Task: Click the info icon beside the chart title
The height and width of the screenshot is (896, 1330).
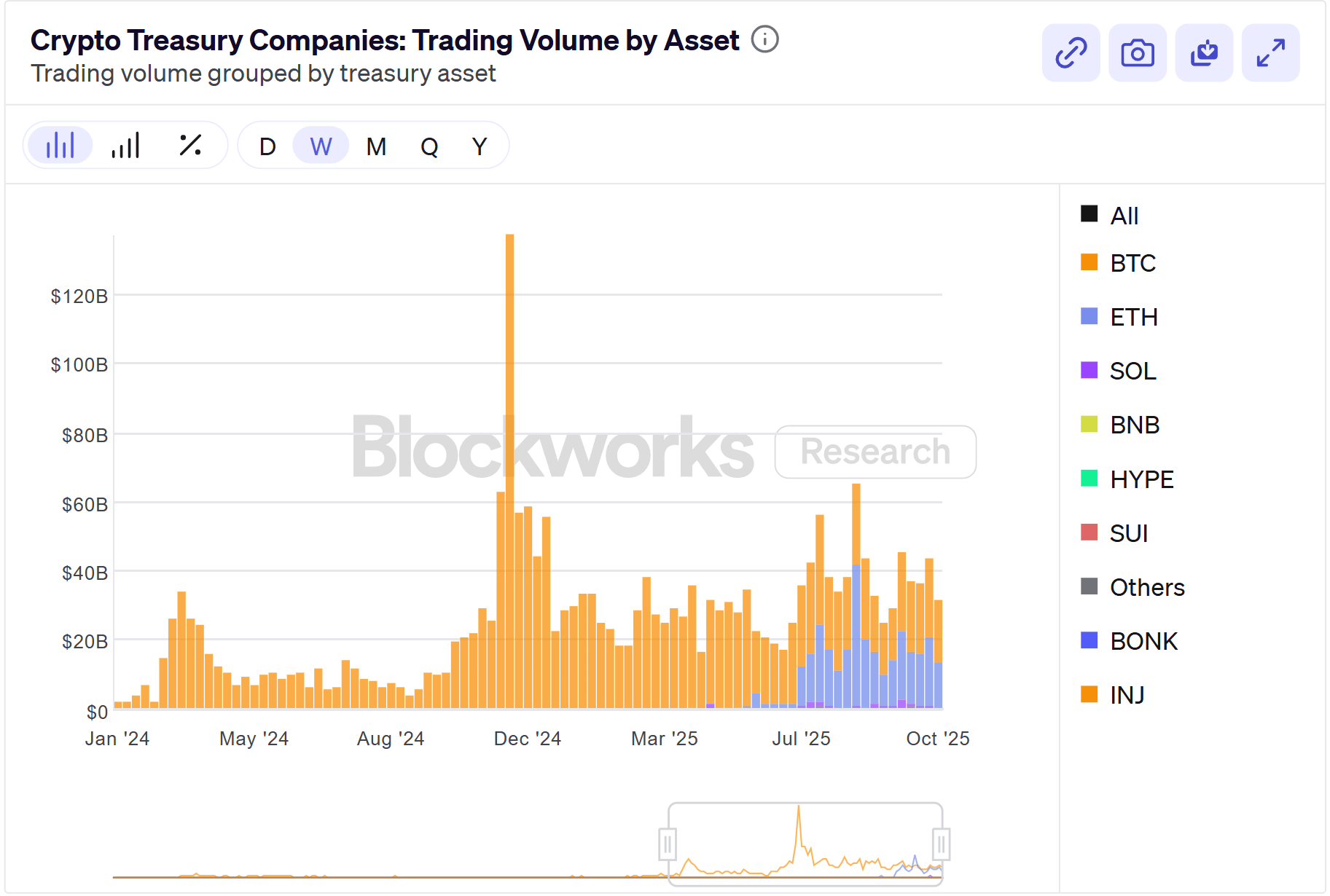Action: tap(764, 40)
